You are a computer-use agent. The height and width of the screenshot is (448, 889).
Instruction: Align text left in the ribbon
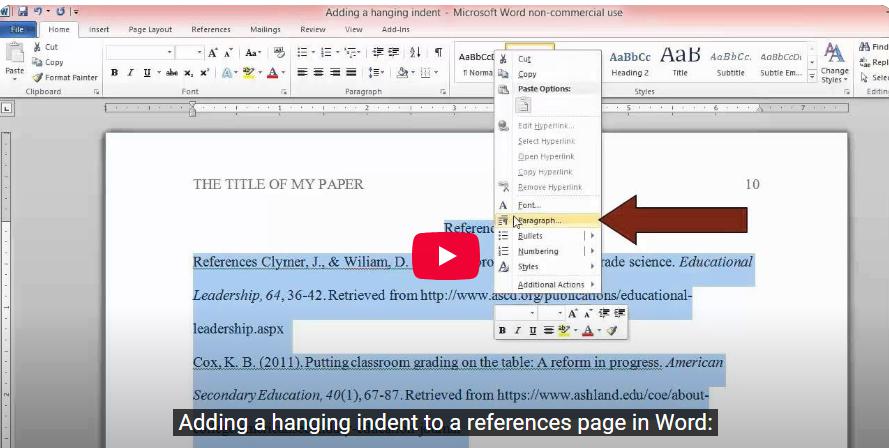(x=303, y=73)
